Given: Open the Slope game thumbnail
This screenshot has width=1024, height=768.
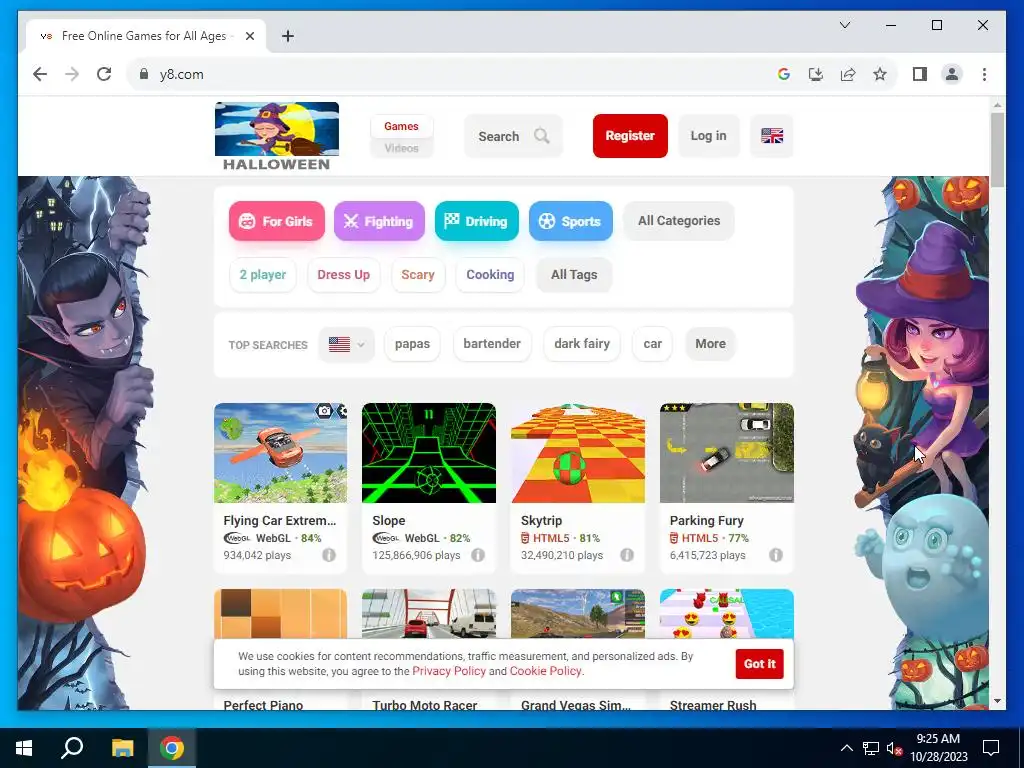Looking at the screenshot, I should tap(429, 453).
